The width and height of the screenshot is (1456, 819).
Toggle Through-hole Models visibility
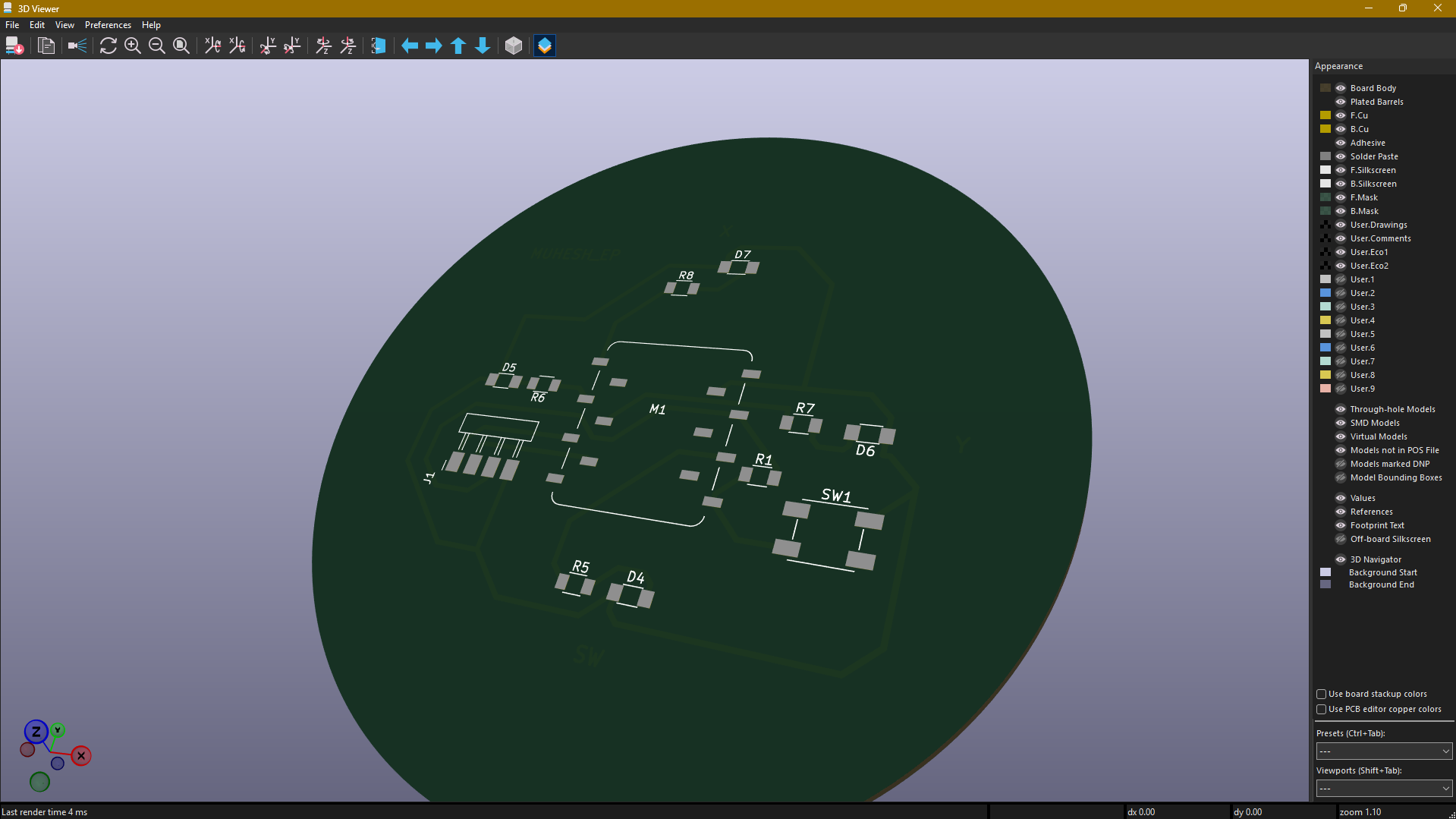pos(1341,409)
